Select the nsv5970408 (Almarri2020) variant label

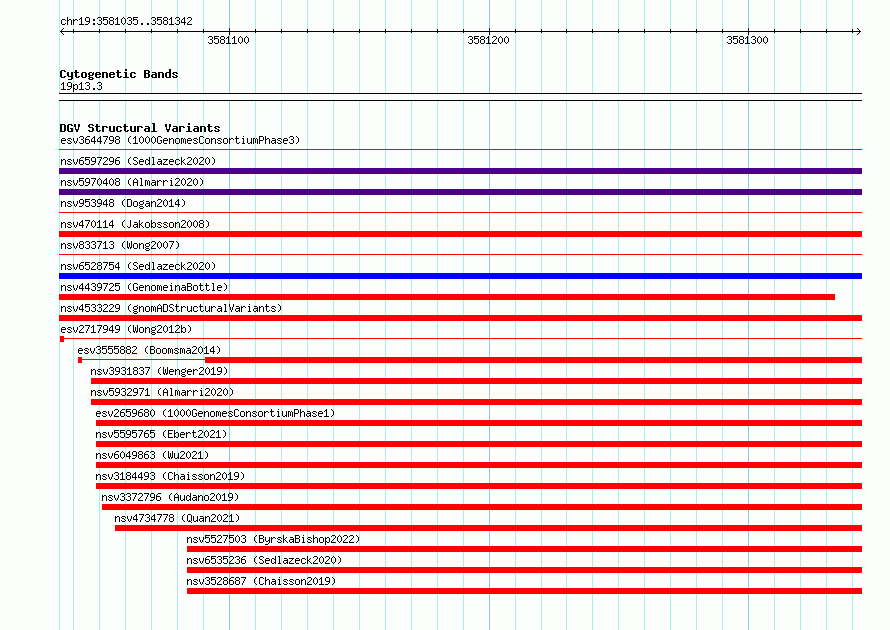[x=132, y=182]
